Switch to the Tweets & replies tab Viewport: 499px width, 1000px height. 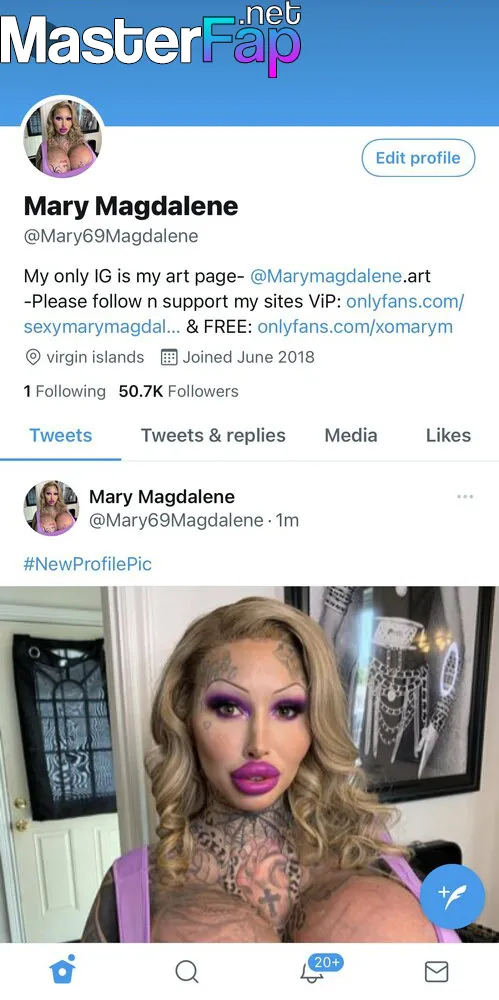coord(213,436)
